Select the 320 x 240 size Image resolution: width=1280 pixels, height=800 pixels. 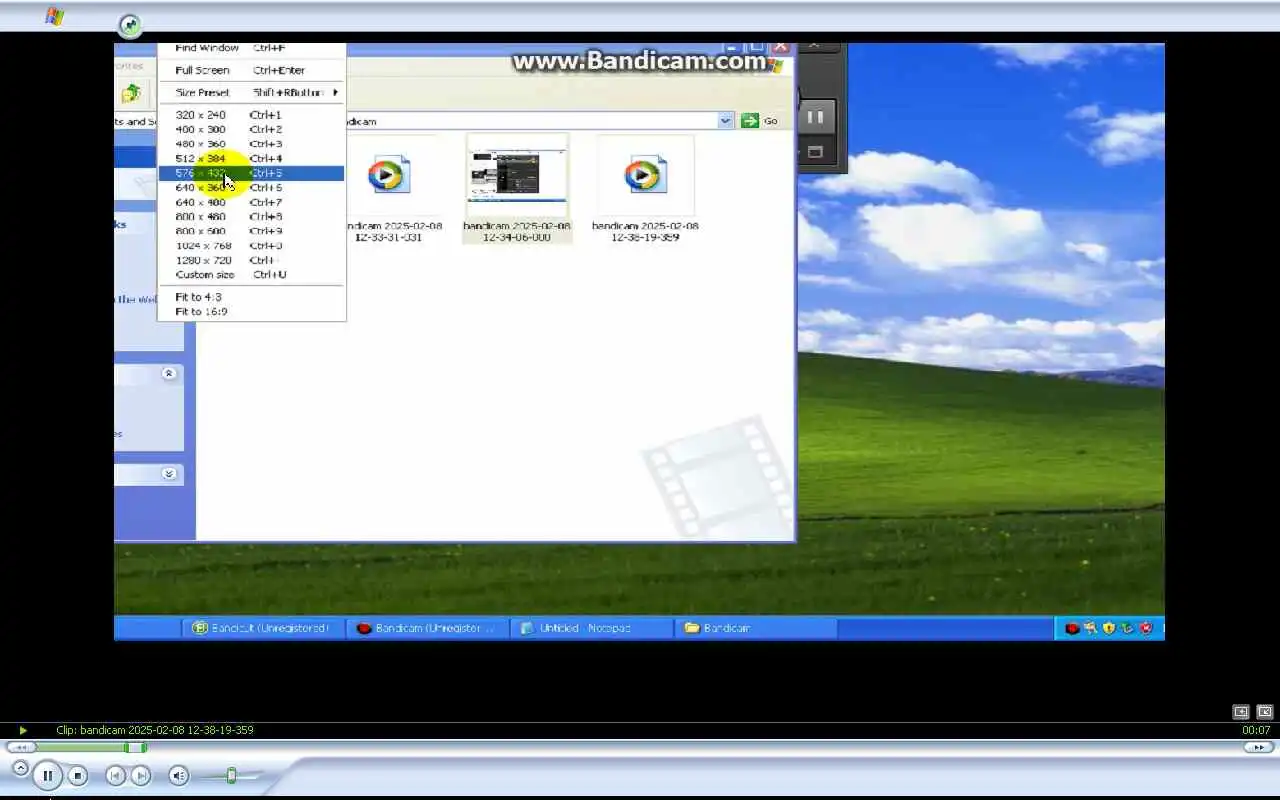click(x=251, y=115)
